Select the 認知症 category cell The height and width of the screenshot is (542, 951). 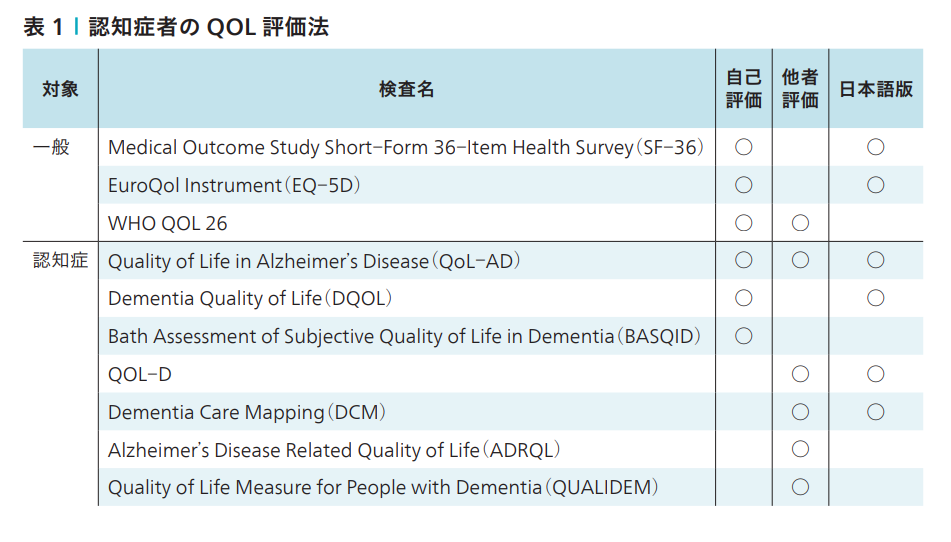click(x=60, y=261)
